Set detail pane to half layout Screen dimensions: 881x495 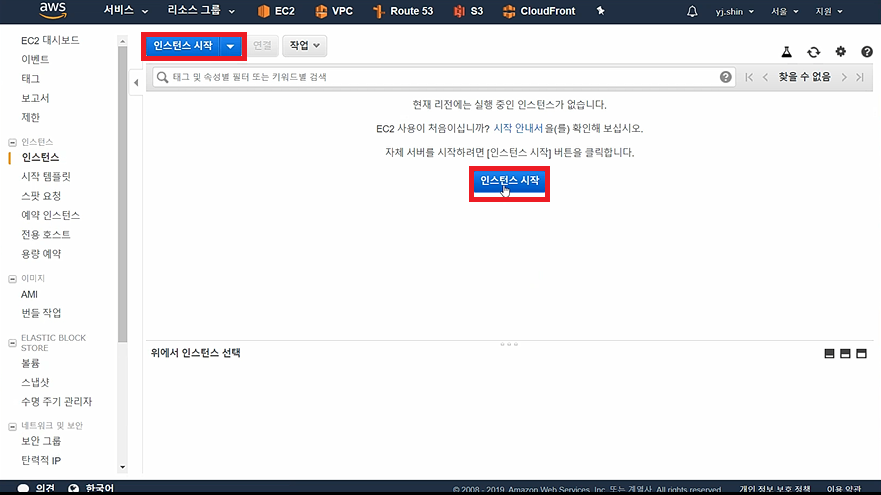[x=845, y=353]
